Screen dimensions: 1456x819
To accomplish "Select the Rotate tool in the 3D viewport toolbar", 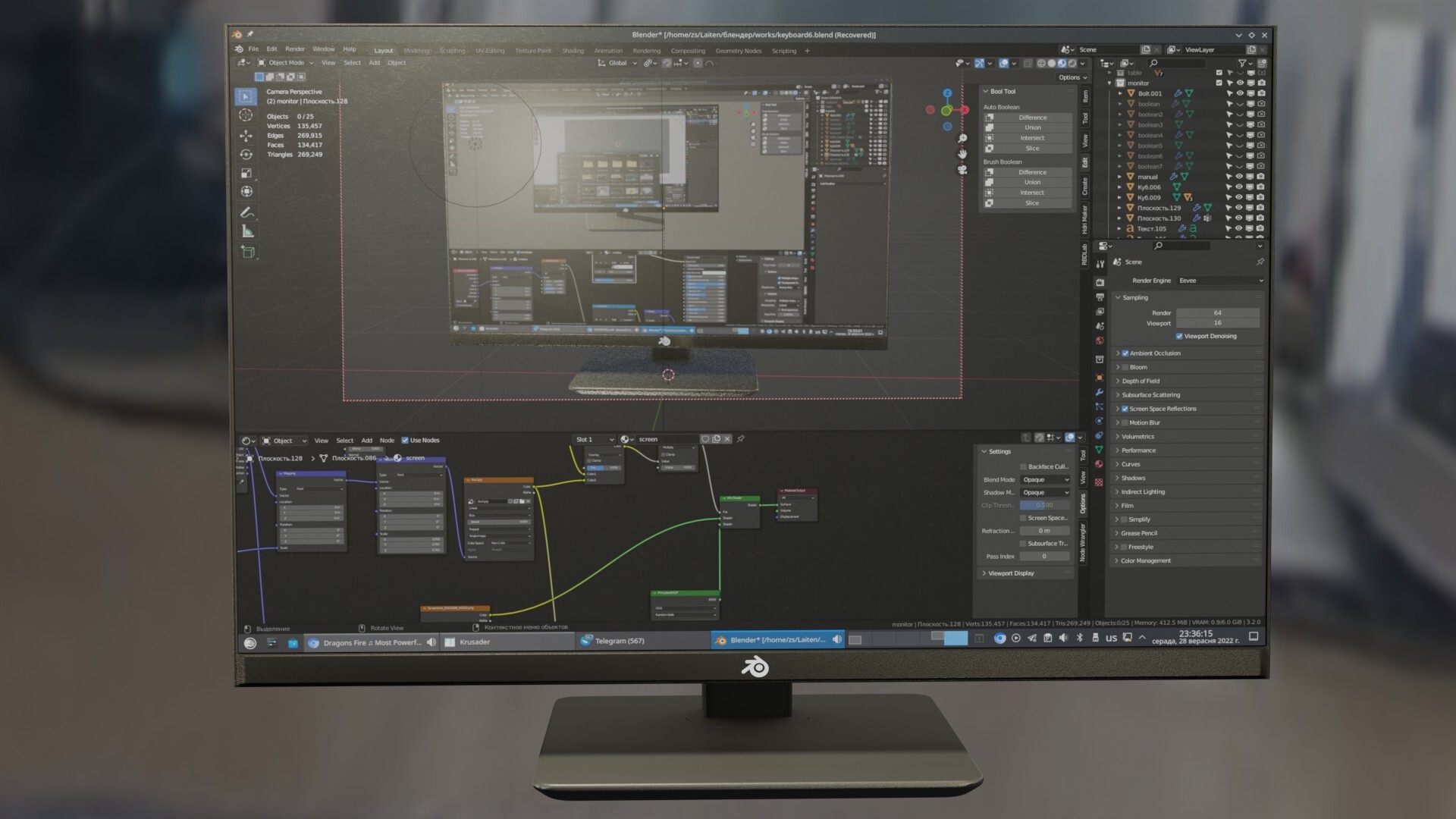I will click(246, 155).
